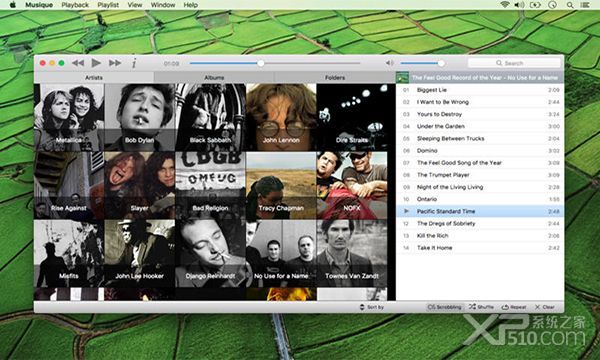Toggle Scrobbling on or off
Screen dimensions: 600x360
(445, 307)
